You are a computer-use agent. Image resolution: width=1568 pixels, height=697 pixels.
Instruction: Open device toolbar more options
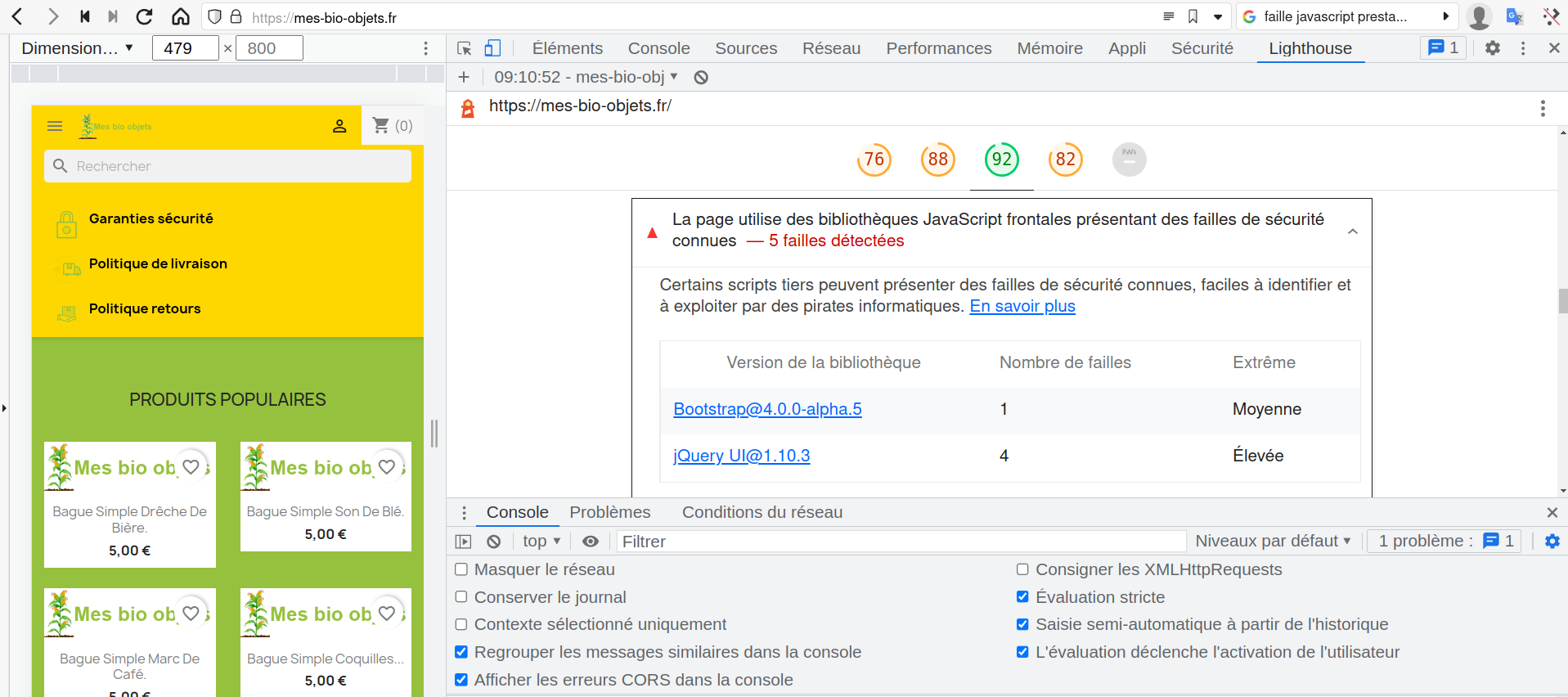[x=425, y=48]
